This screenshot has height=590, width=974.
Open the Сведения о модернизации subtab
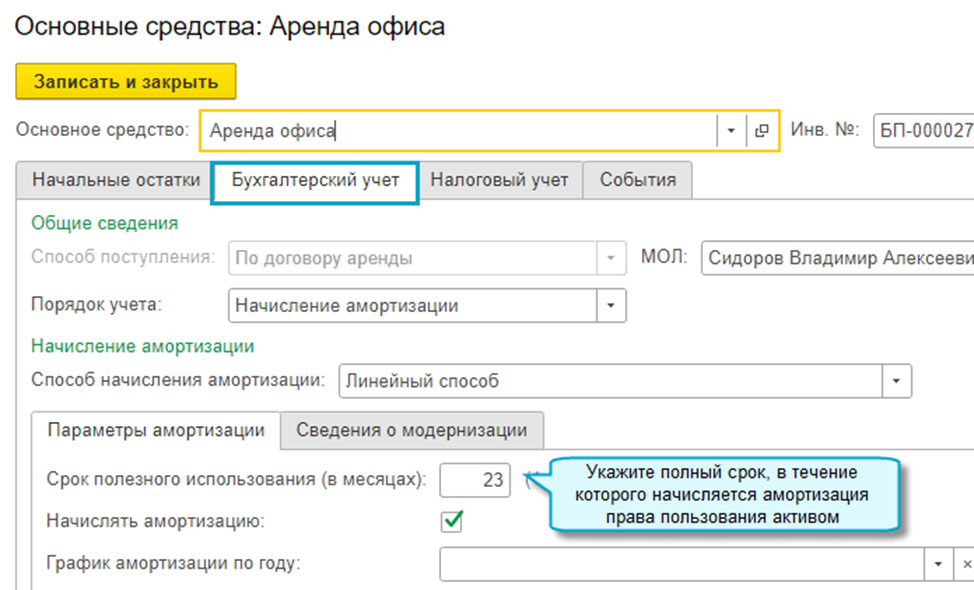coord(411,431)
